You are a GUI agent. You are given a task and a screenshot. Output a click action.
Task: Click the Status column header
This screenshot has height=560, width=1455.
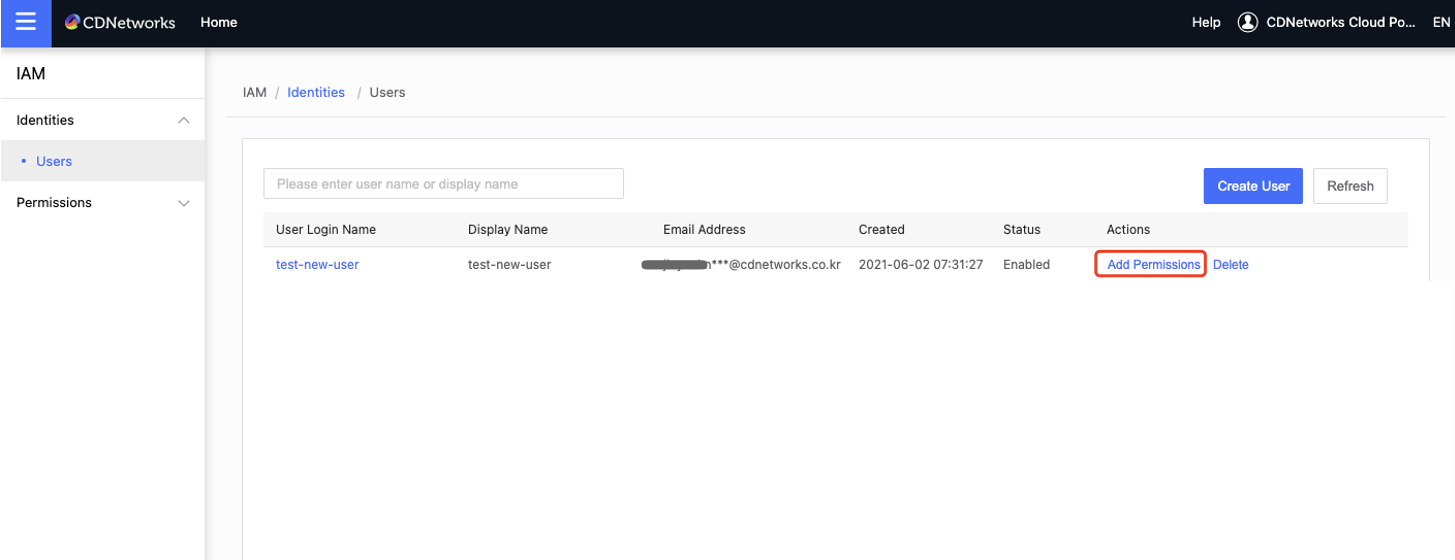coord(1021,229)
